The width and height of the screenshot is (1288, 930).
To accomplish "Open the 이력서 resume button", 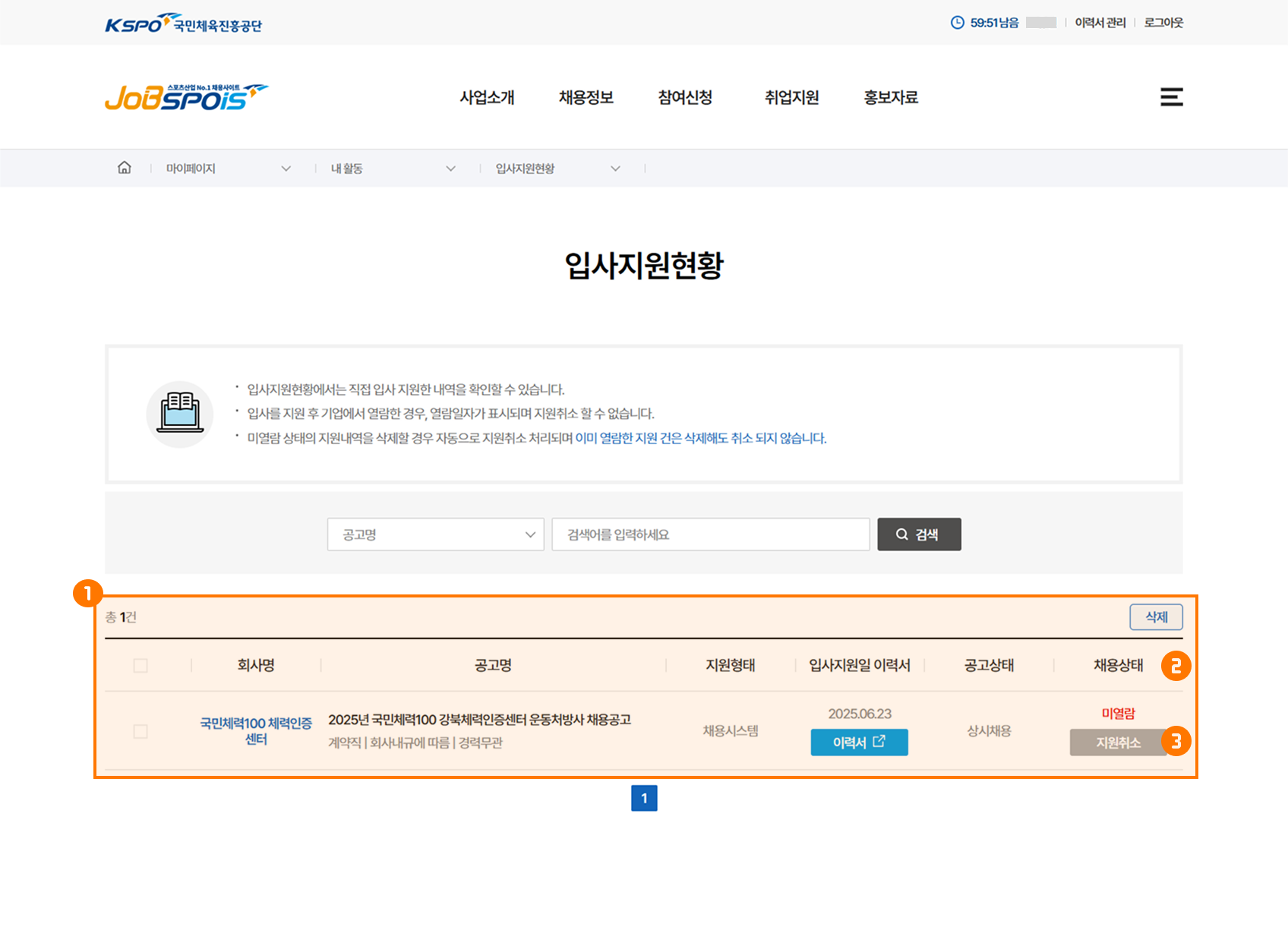I will click(859, 742).
